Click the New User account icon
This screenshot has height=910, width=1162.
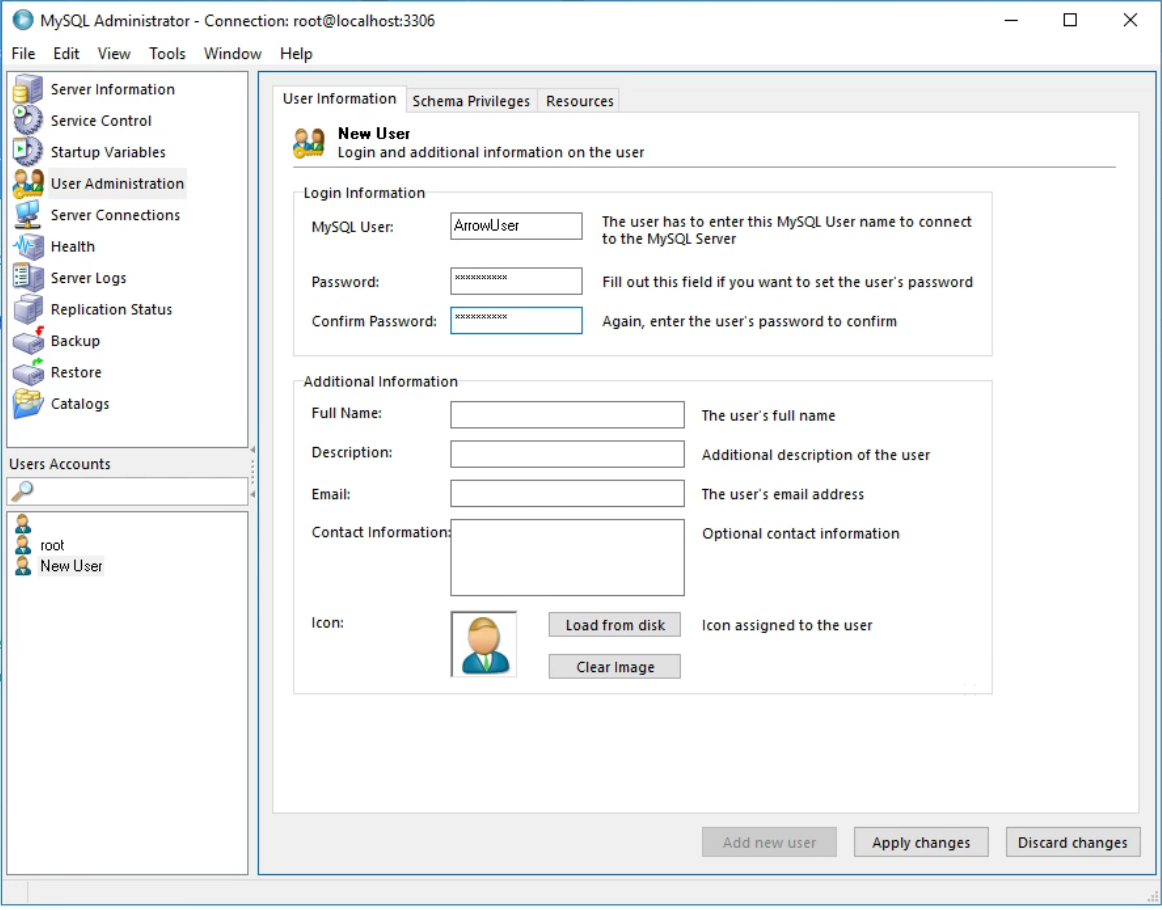[x=23, y=566]
